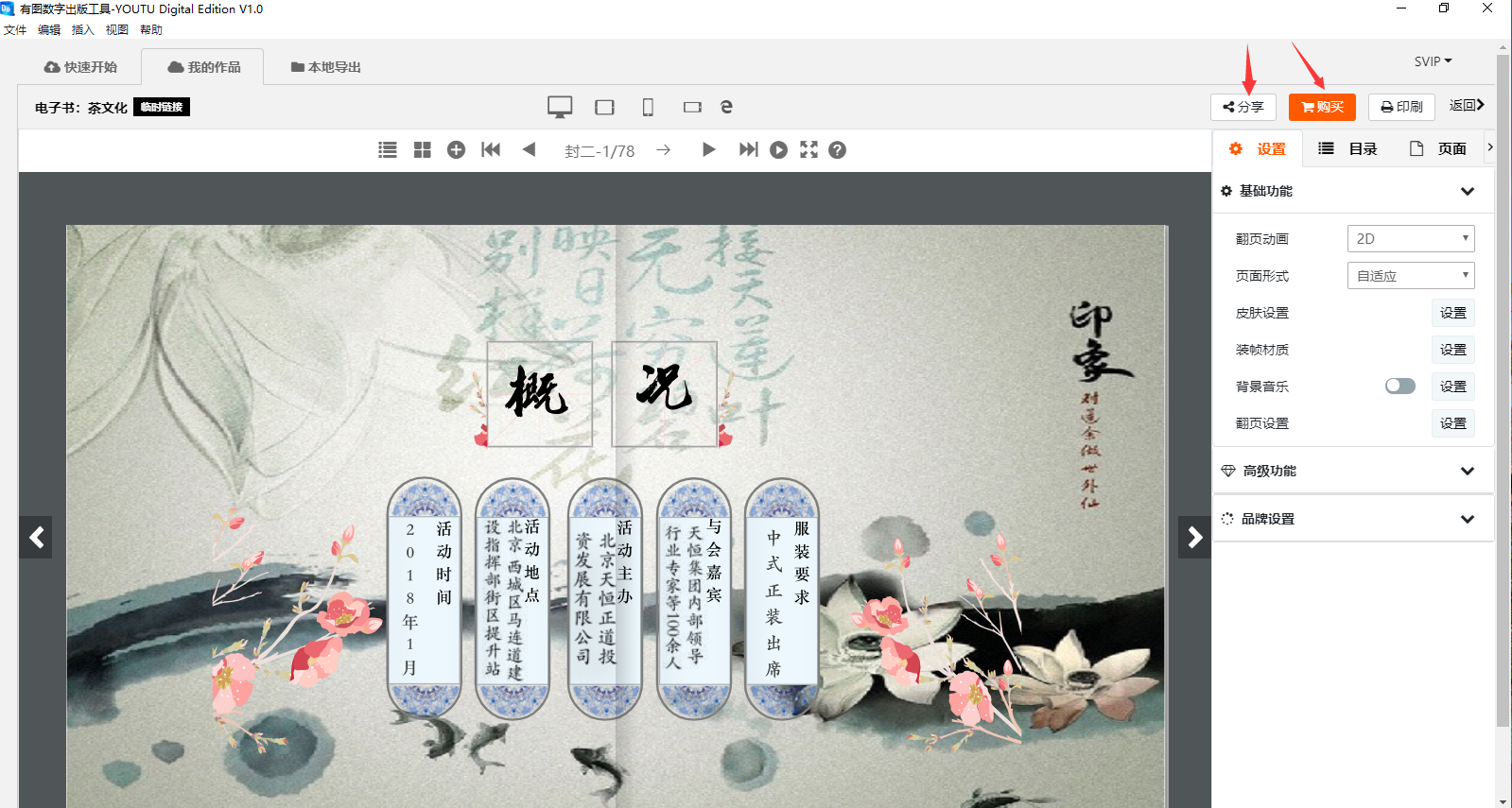Flip to next page with right arrow
The image size is (1512, 808).
pyautogui.click(x=1194, y=538)
